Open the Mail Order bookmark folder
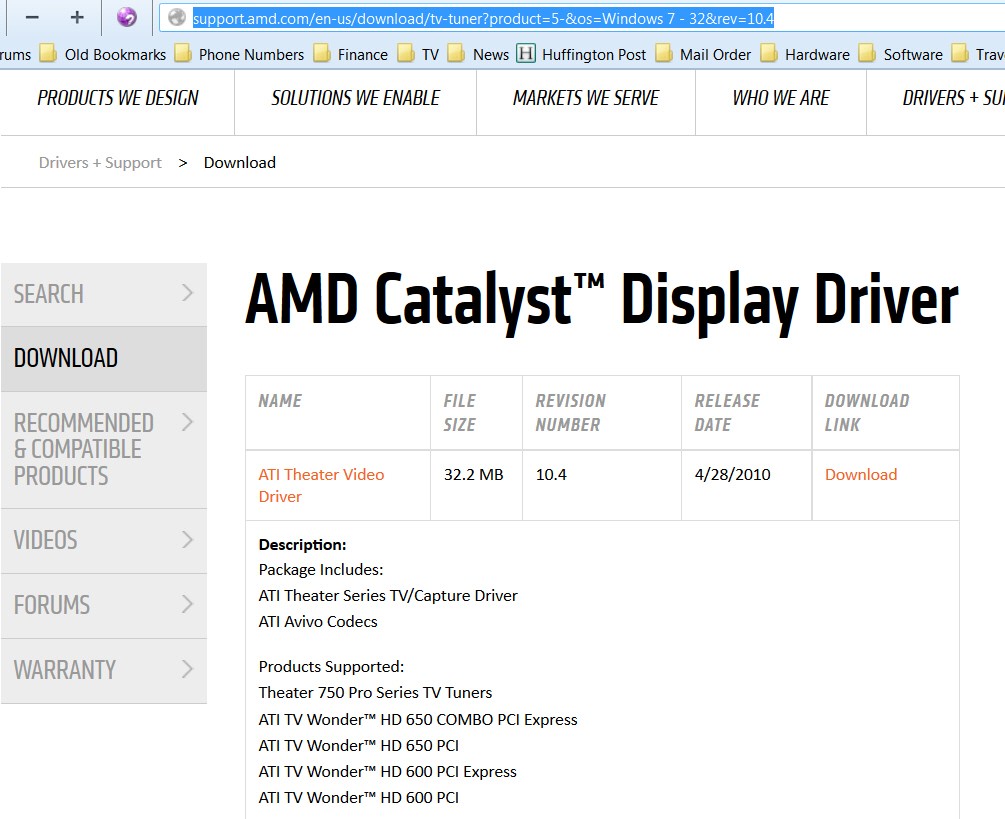Image resolution: width=1005 pixels, height=819 pixels. [703, 54]
